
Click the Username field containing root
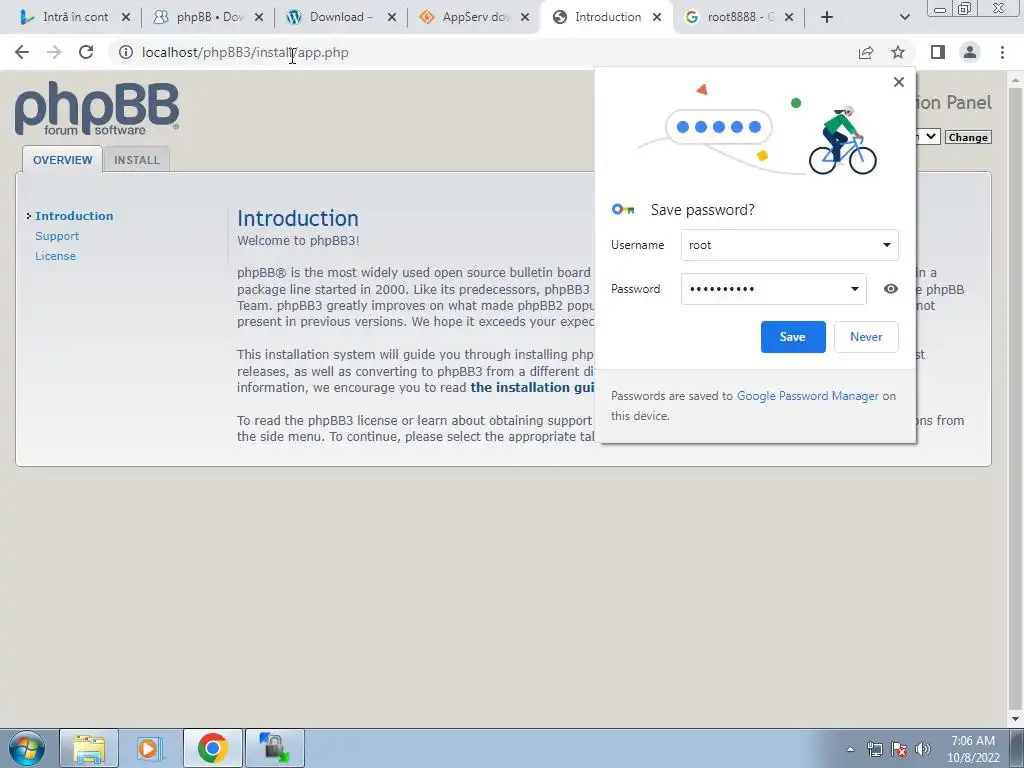(x=789, y=245)
